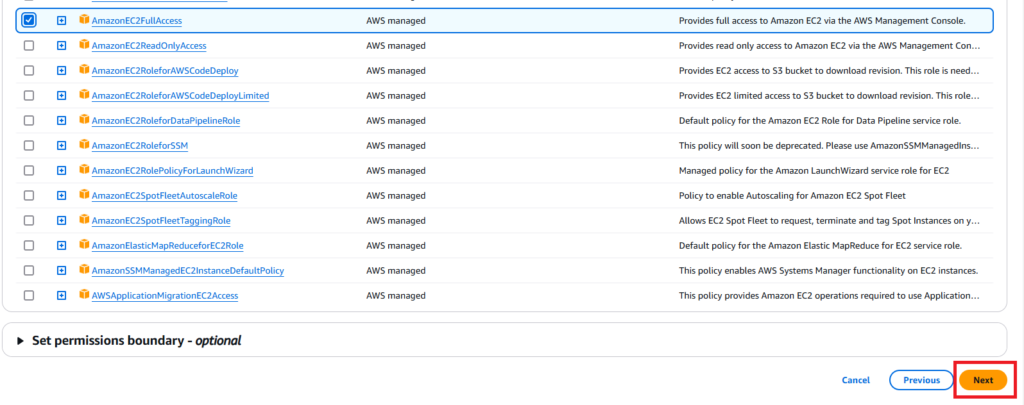1024x405 pixels.
Task: Click the policy icon next to AWSApplicationMigrationEC2Access
Action: click(85, 295)
